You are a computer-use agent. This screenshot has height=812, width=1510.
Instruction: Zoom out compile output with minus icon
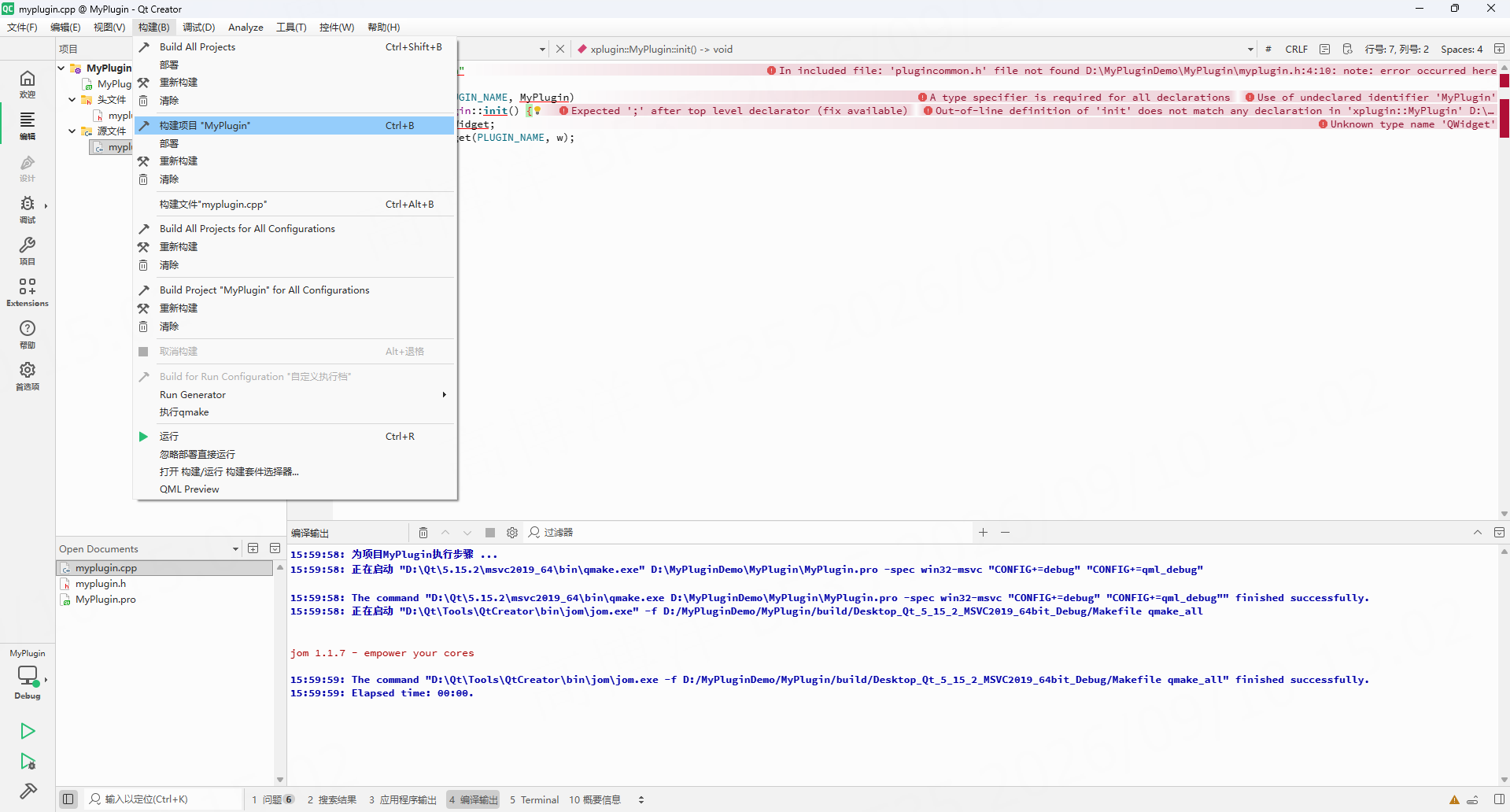click(1005, 533)
